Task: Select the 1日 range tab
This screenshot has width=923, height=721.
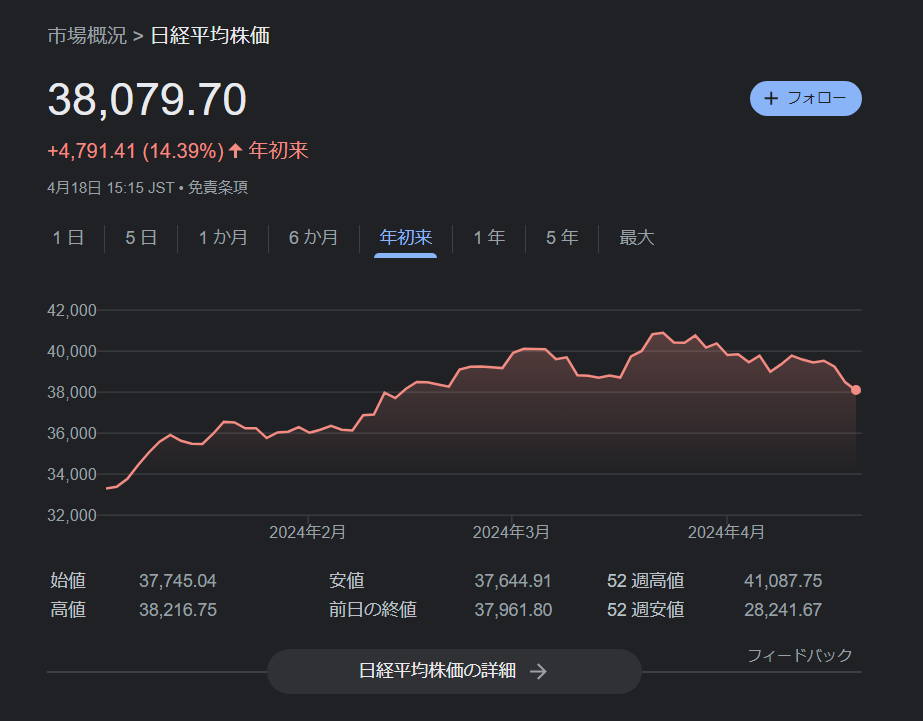Action: [68, 238]
